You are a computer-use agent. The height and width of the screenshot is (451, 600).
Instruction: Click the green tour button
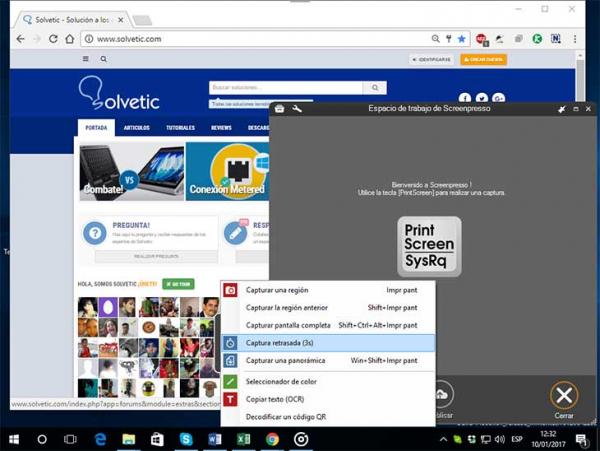178,284
